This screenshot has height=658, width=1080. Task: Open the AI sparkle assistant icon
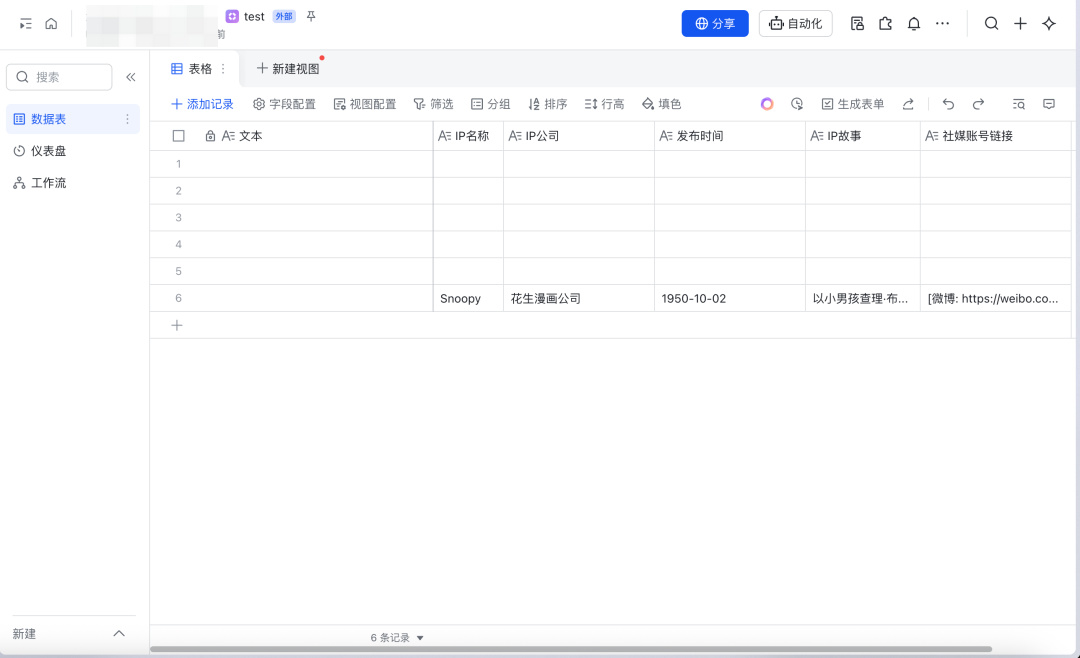(1049, 23)
